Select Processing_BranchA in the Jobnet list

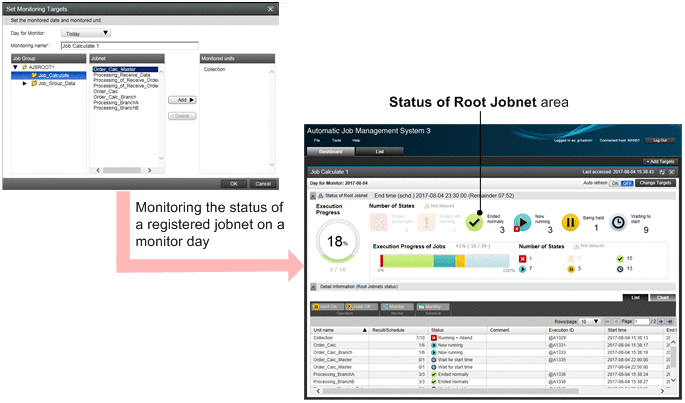tap(116, 102)
